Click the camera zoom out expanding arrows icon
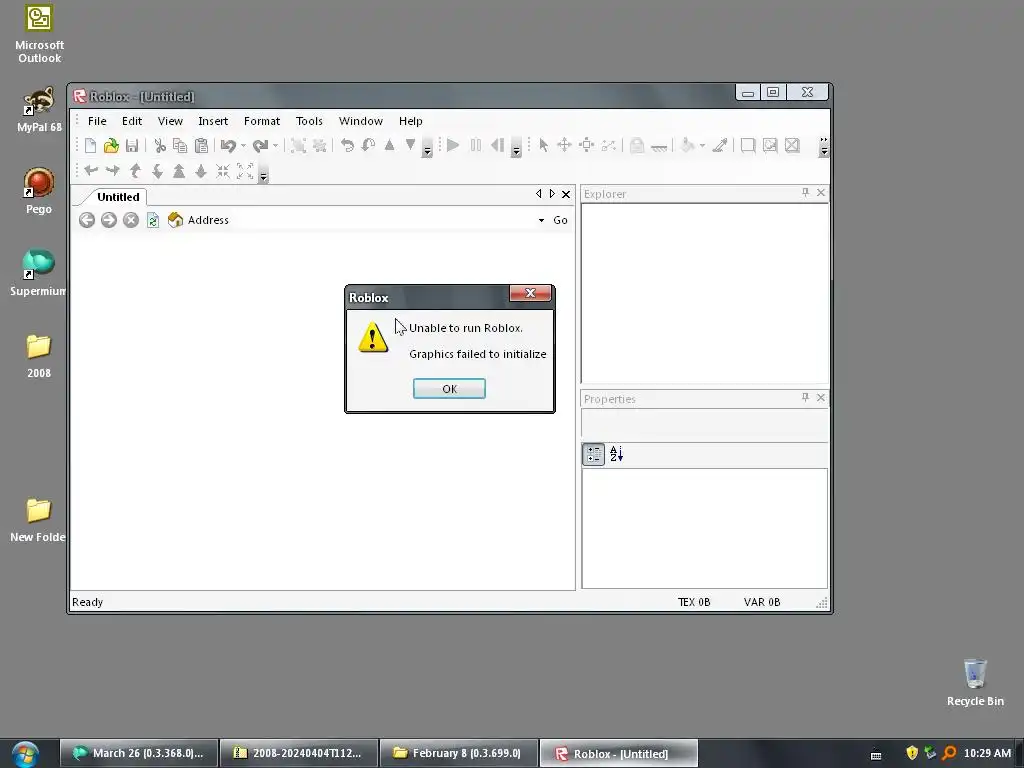 tap(245, 171)
